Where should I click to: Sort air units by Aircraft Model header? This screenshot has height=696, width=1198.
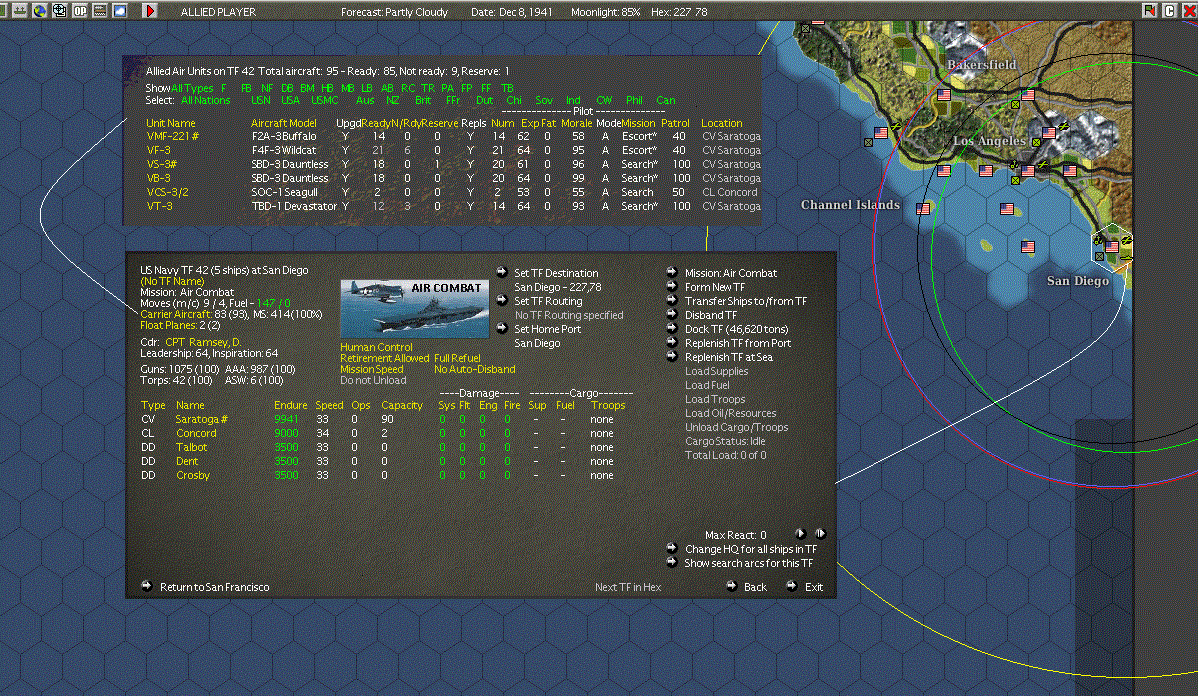[x=283, y=123]
